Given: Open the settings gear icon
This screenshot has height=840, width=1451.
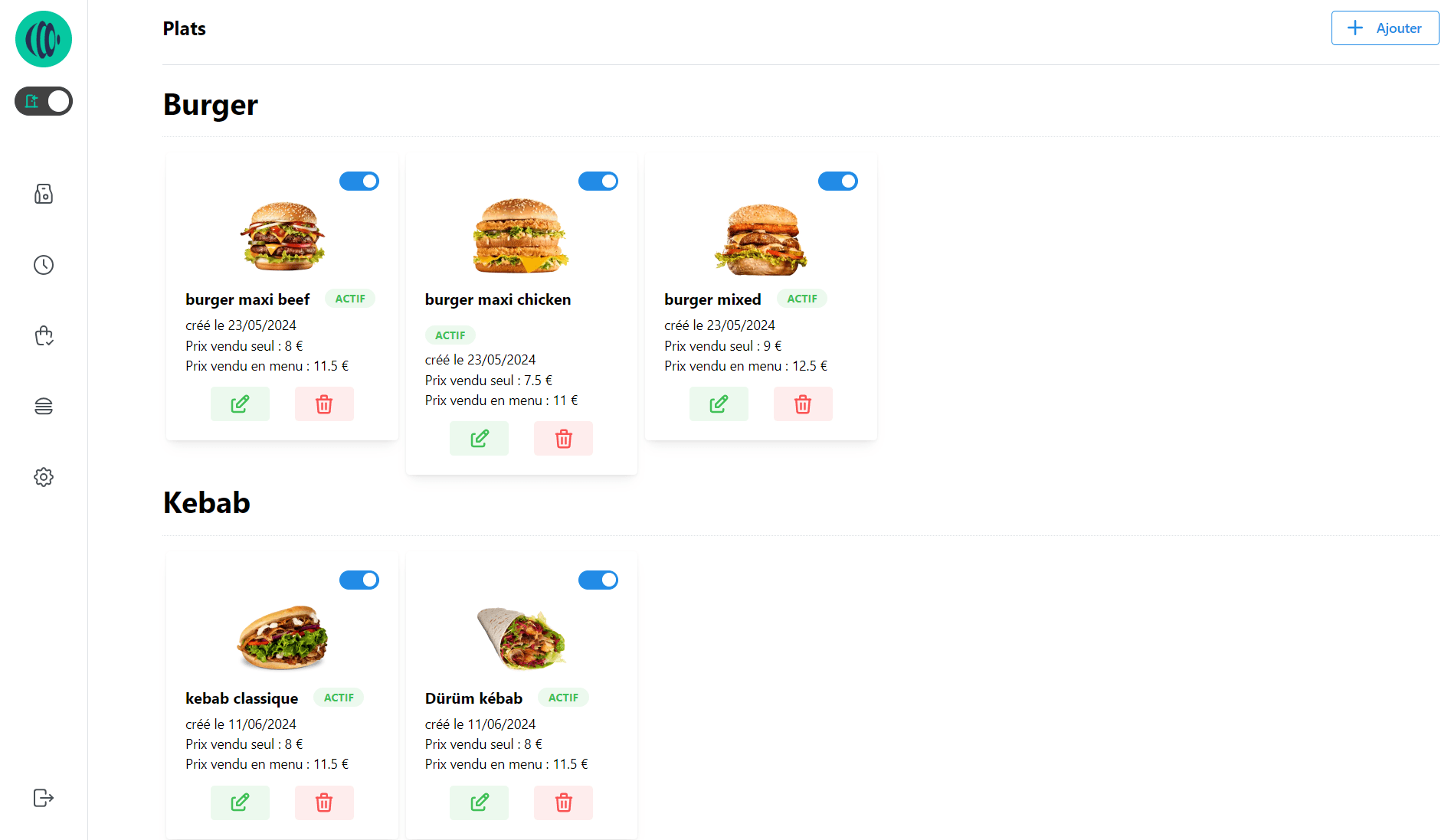Looking at the screenshot, I should click(44, 477).
